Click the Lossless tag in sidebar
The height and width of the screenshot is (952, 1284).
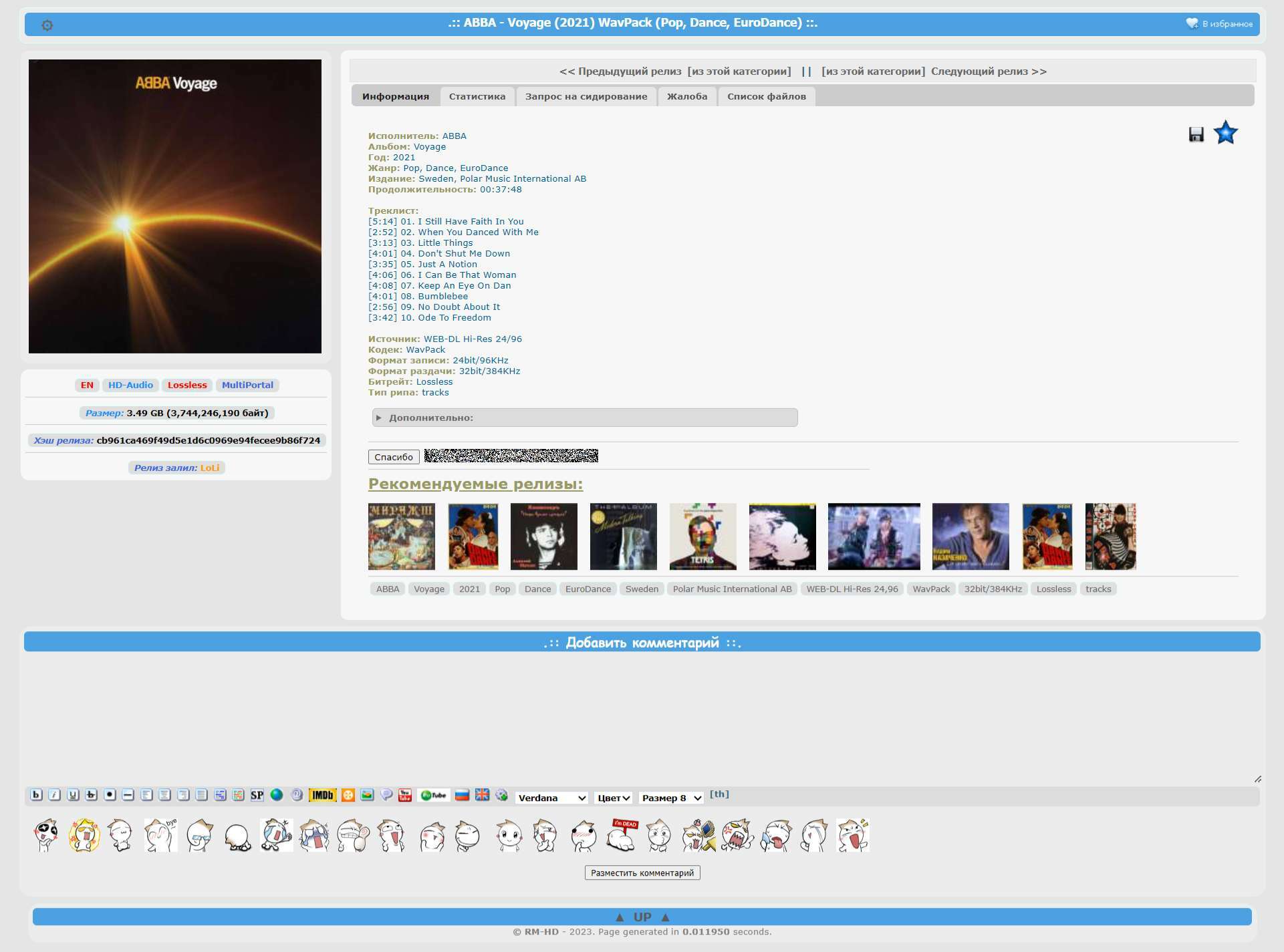point(187,385)
